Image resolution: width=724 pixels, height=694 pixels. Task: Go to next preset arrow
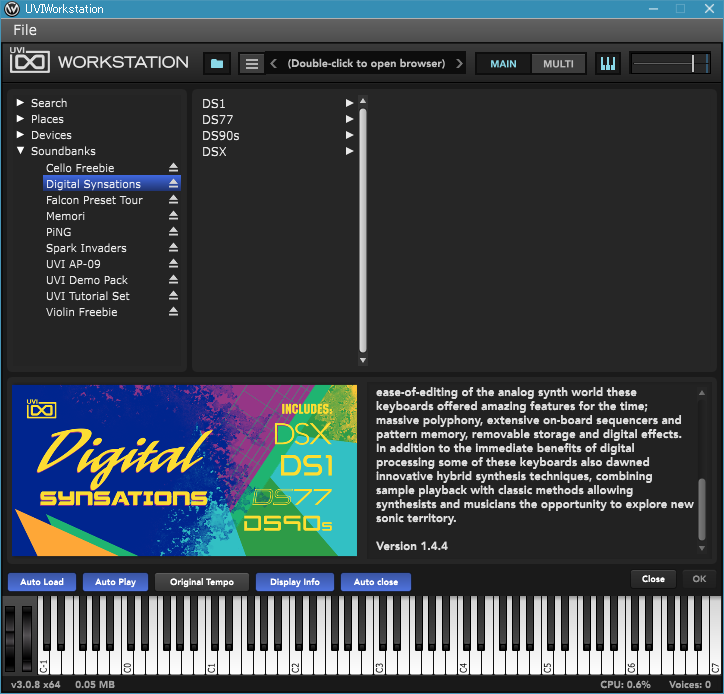(459, 63)
